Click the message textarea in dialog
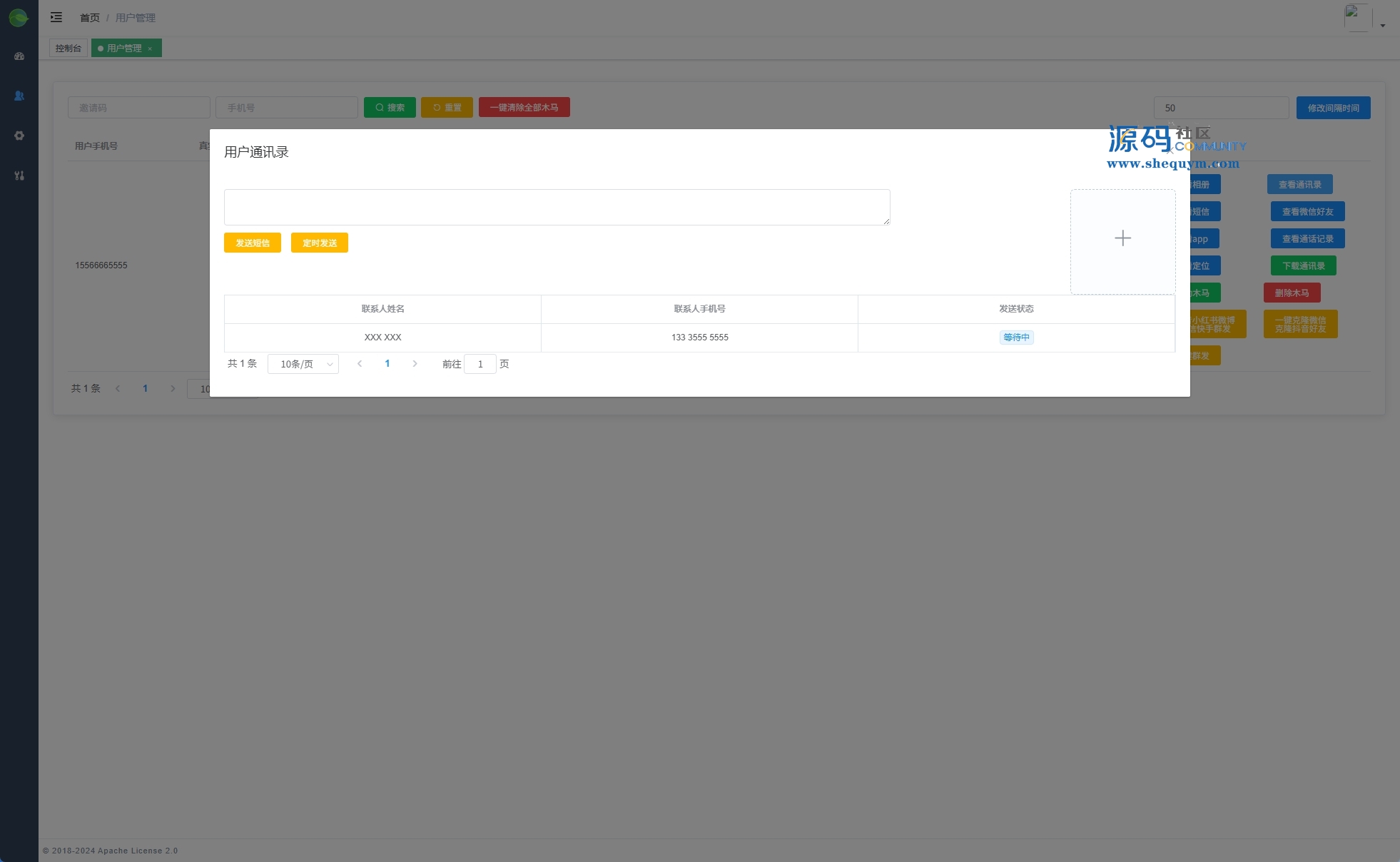The height and width of the screenshot is (862, 1400). (x=557, y=207)
